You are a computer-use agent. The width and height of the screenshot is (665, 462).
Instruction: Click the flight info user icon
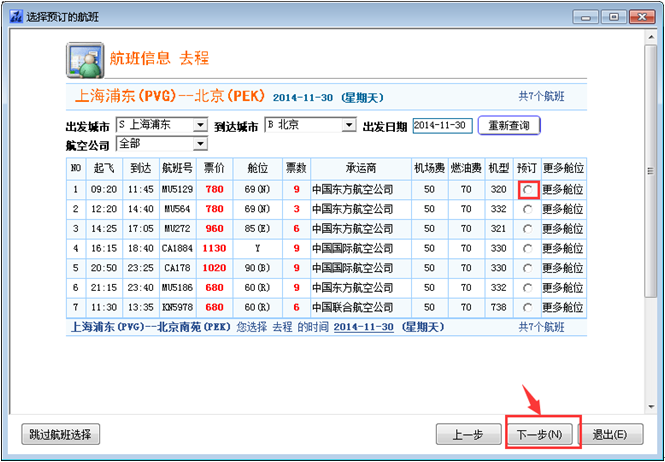tap(85, 60)
